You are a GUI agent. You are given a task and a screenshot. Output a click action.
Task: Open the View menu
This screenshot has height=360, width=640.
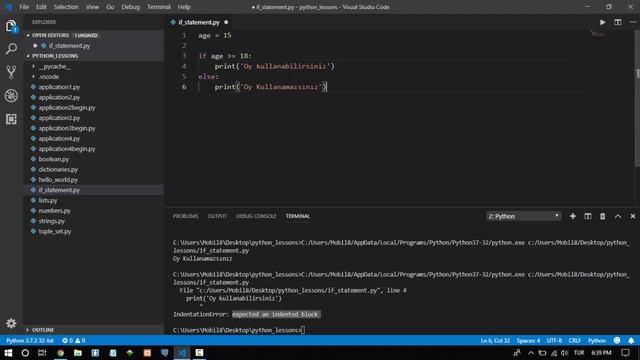click(92, 7)
